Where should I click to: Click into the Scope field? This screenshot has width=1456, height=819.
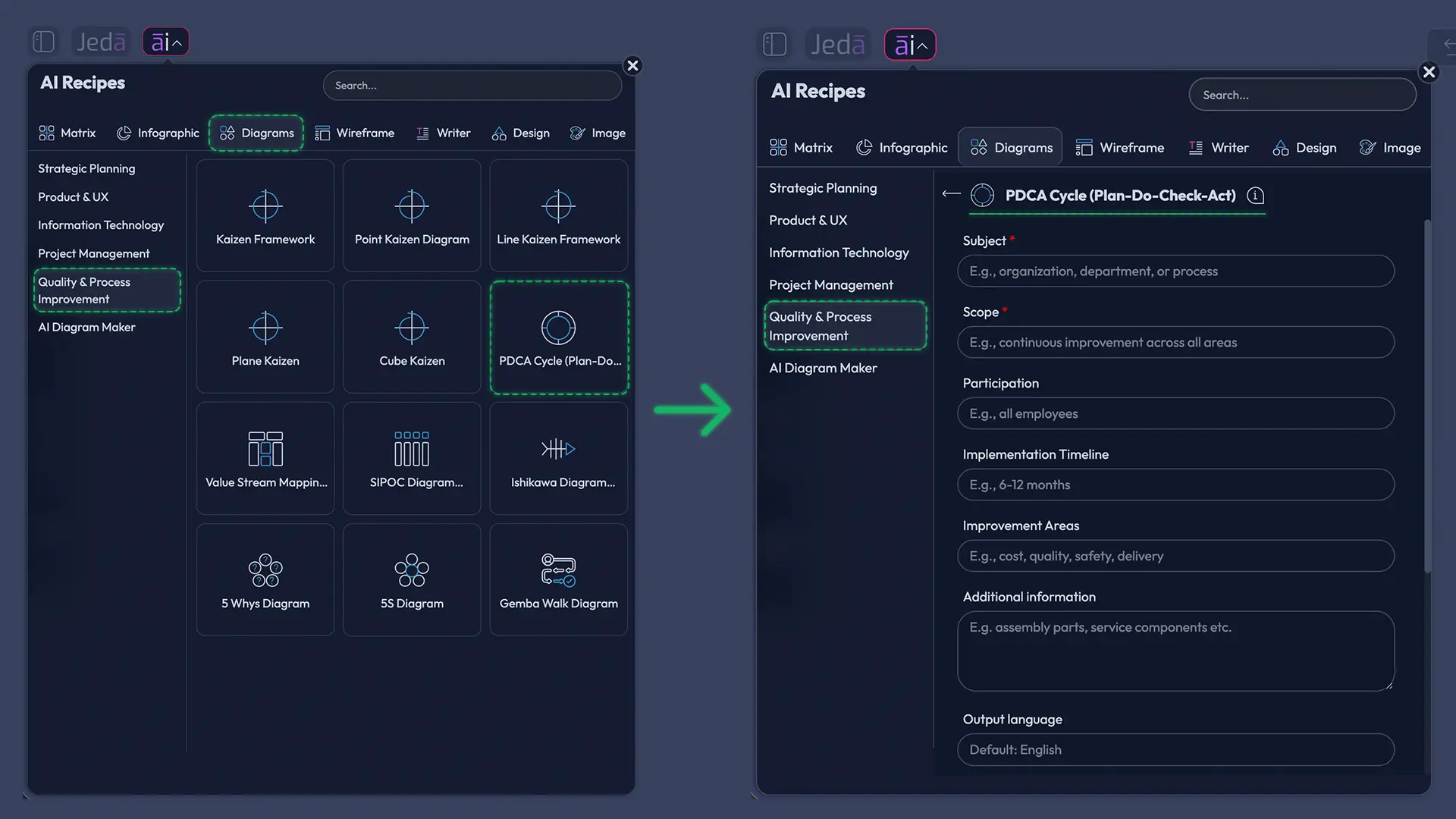(1175, 343)
